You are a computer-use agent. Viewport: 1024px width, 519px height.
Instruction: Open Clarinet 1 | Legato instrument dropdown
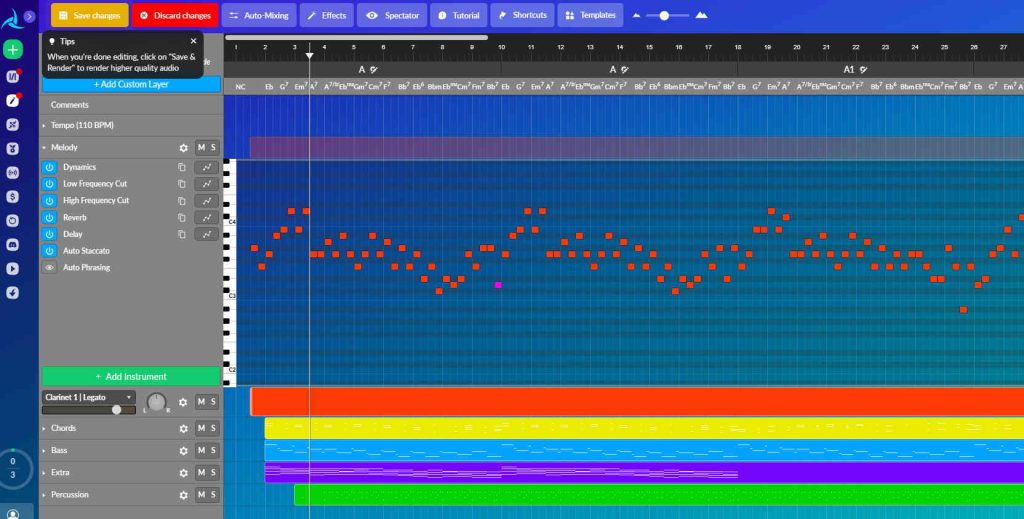point(88,397)
